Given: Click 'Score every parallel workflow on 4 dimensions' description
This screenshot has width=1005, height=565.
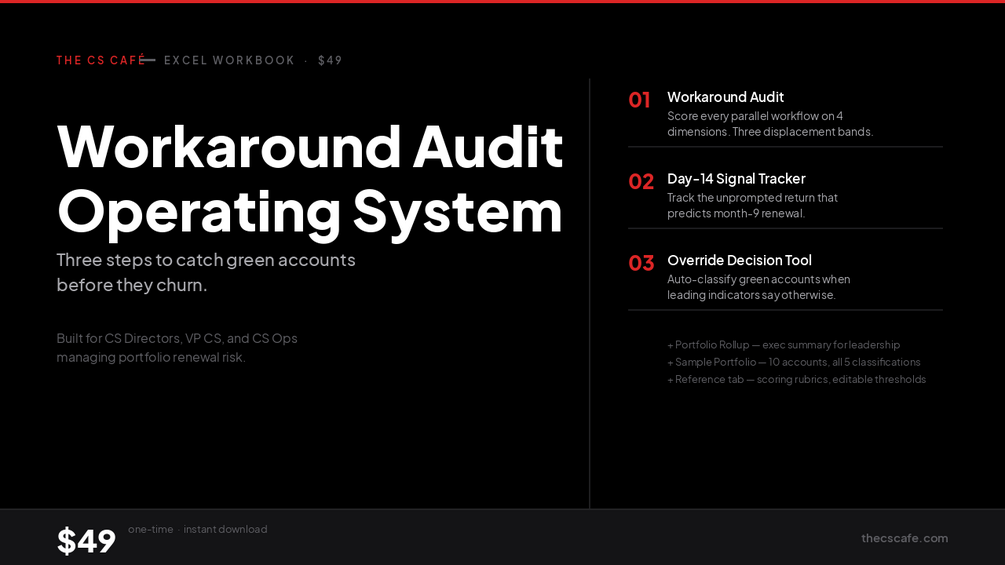Looking at the screenshot, I should [770, 124].
